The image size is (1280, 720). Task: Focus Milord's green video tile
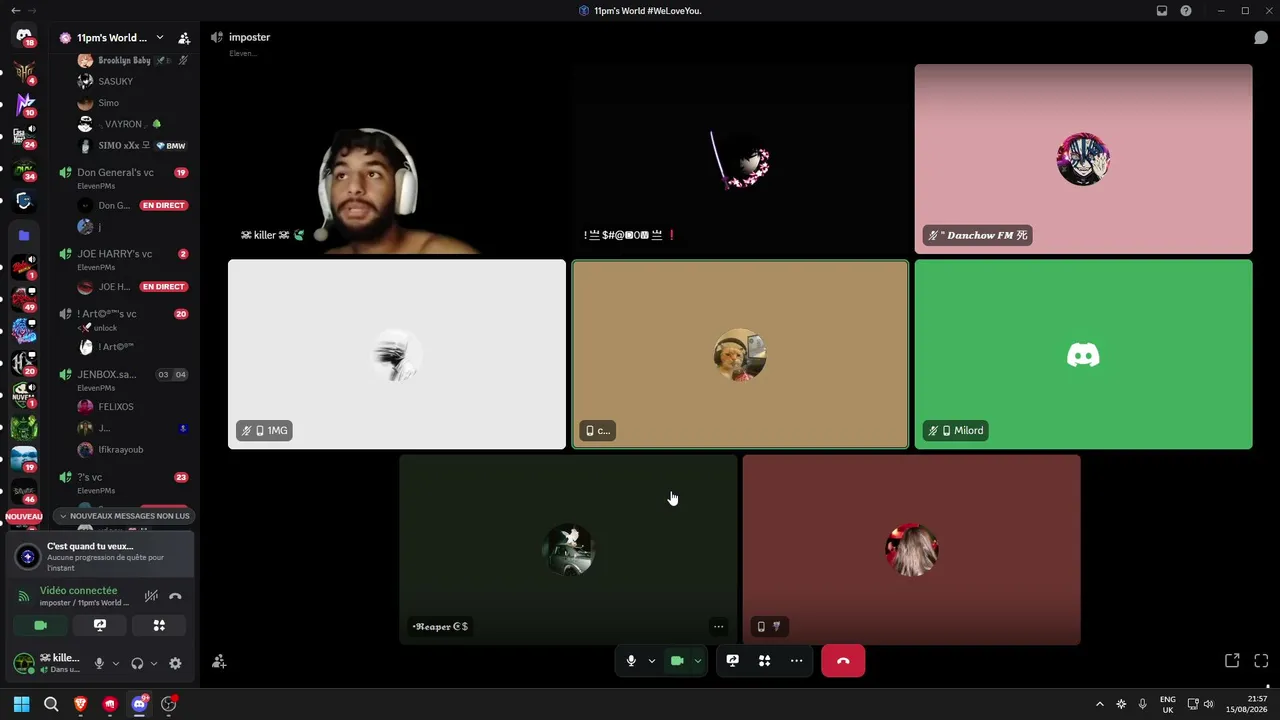pyautogui.click(x=1083, y=355)
